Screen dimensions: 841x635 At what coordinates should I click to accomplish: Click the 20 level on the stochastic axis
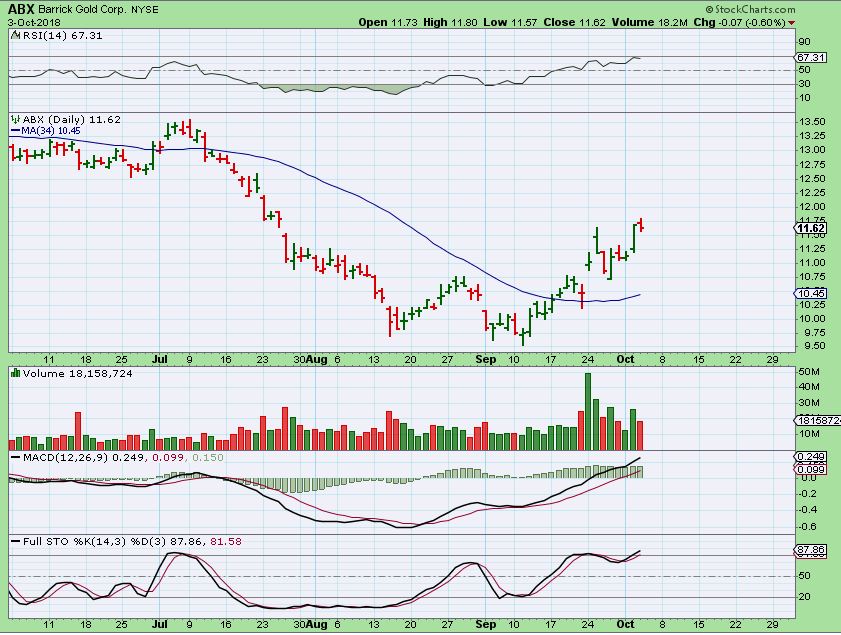tap(805, 597)
